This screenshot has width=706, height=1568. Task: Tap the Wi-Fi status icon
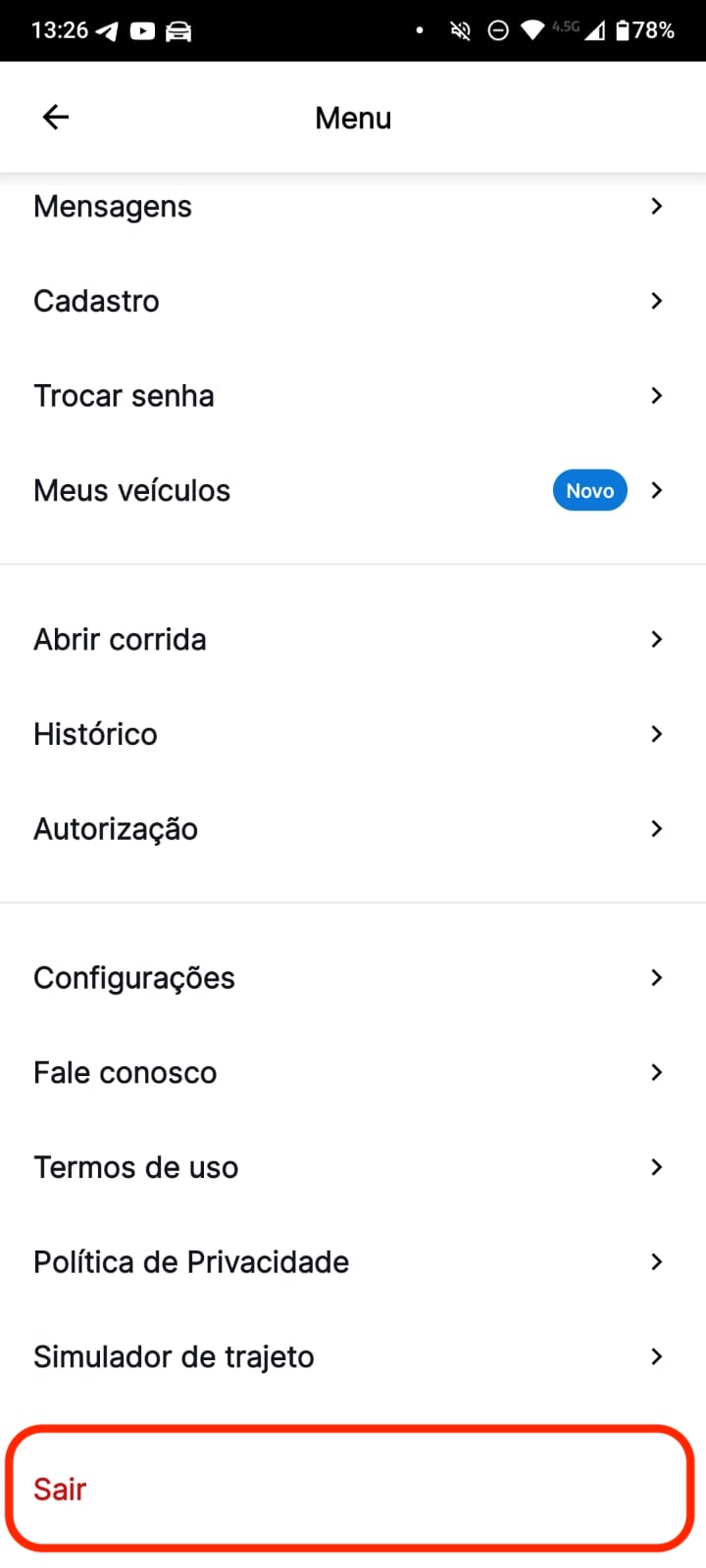532,31
